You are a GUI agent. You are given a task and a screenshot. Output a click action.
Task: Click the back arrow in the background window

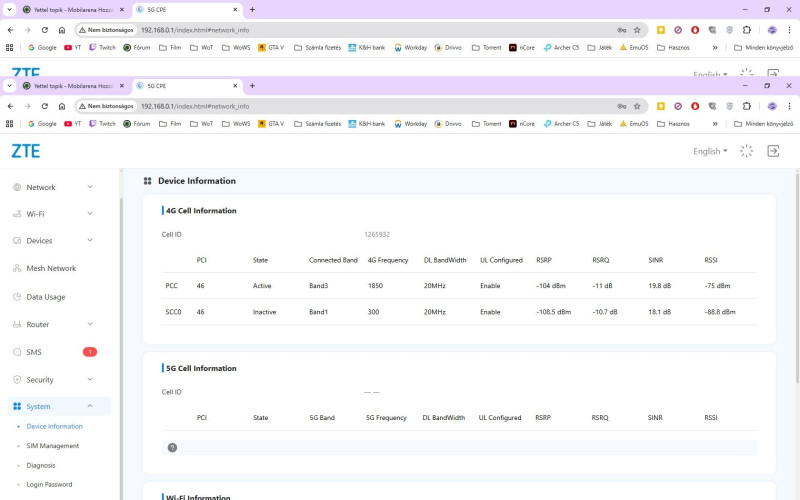coord(11,30)
